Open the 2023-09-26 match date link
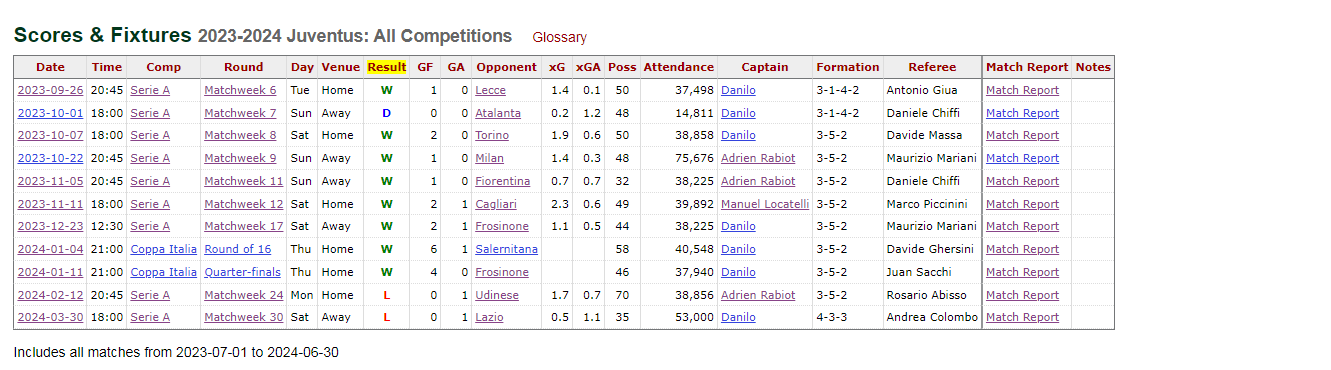Image resolution: width=1331 pixels, height=370 pixels. [x=50, y=90]
